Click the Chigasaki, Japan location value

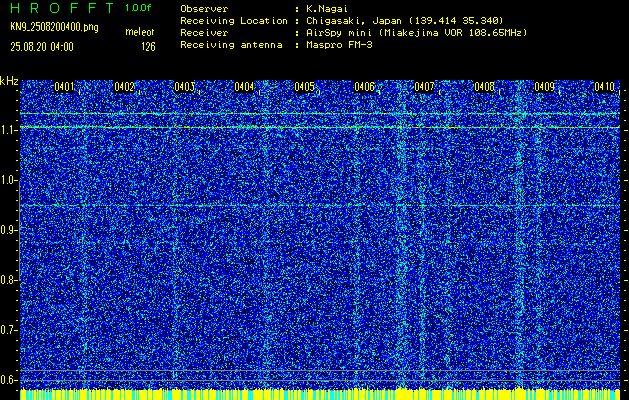point(405,20)
